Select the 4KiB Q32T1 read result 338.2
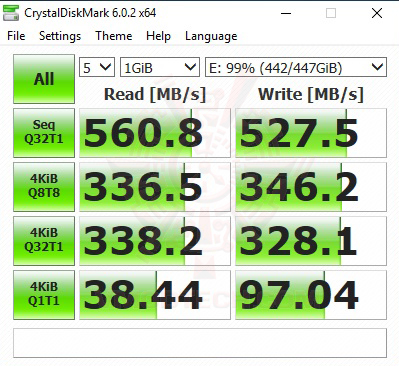Viewport: 399px width, 366px height. click(155, 241)
